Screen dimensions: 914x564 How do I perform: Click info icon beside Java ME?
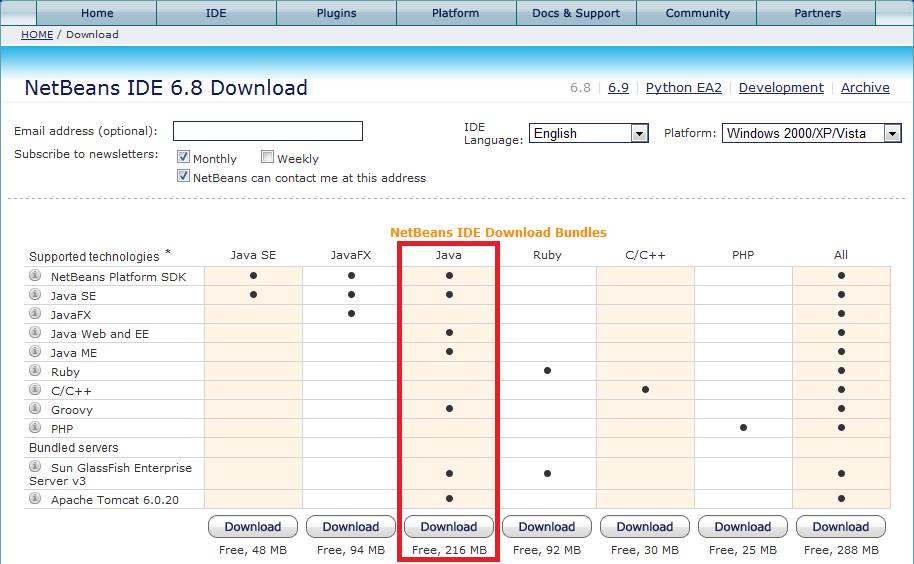click(35, 351)
